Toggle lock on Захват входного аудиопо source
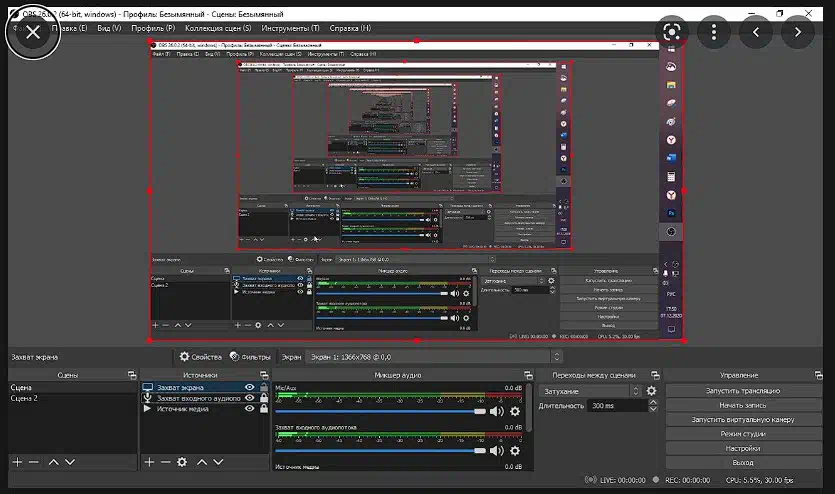Screen dimensions: 835x494 (x=264, y=398)
